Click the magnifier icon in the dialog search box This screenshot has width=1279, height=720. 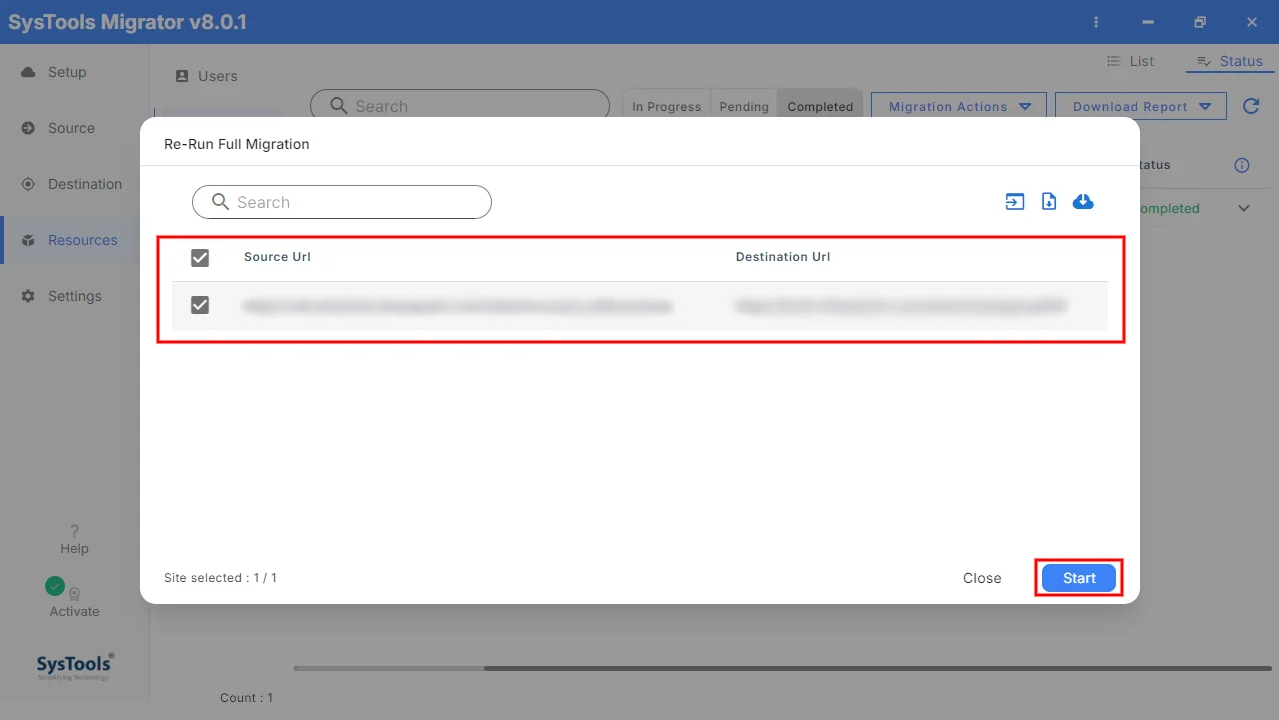221,202
